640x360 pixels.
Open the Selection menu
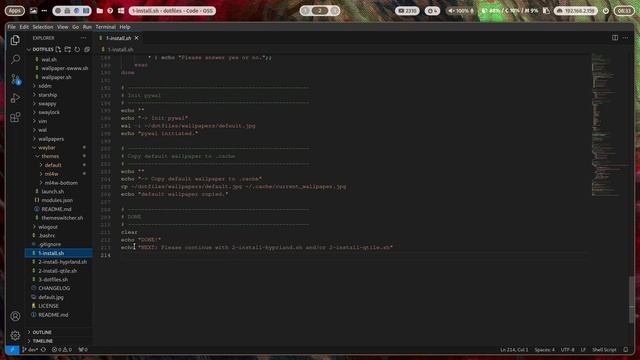click(43, 27)
